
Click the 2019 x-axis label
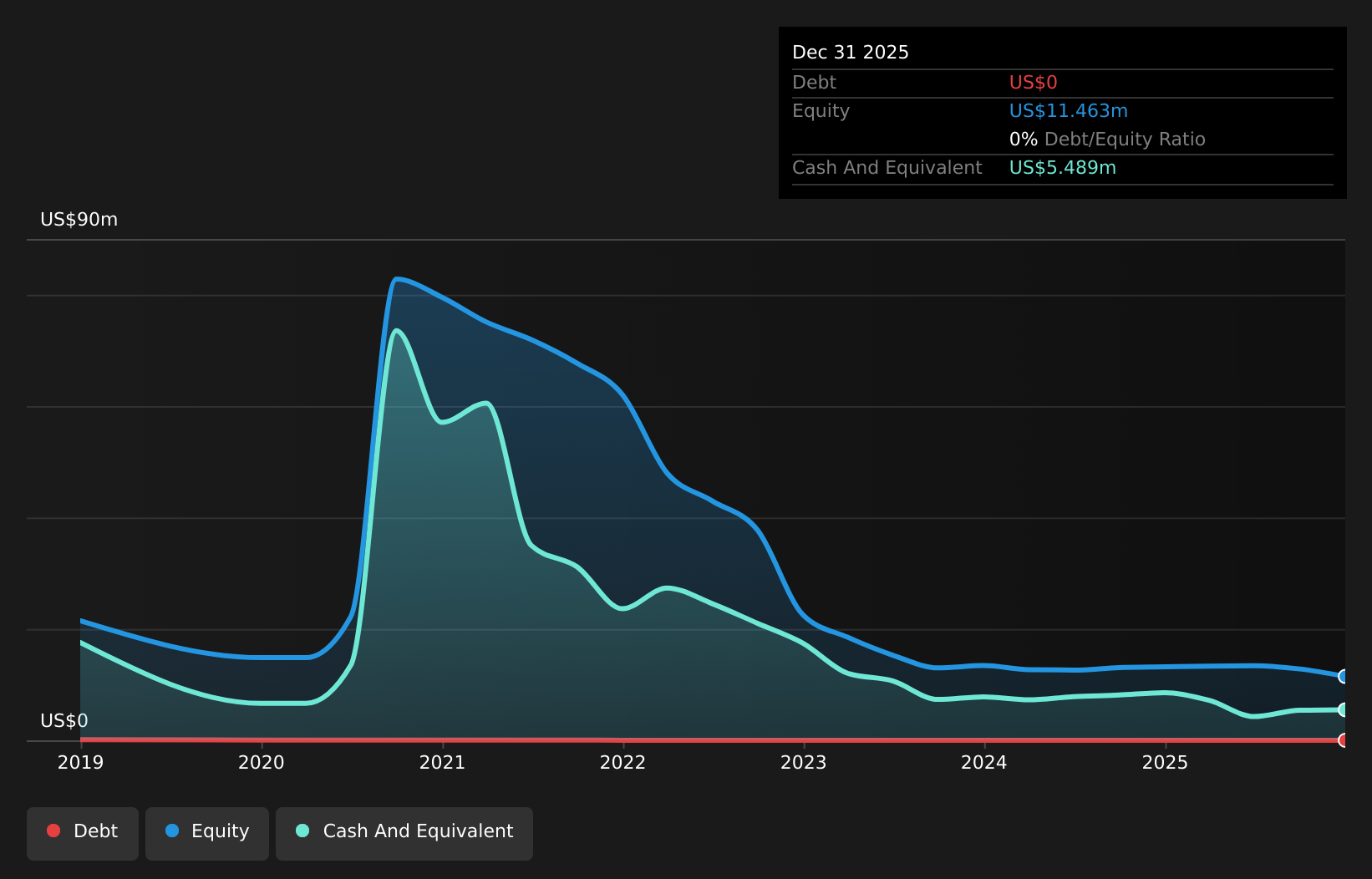[80, 762]
